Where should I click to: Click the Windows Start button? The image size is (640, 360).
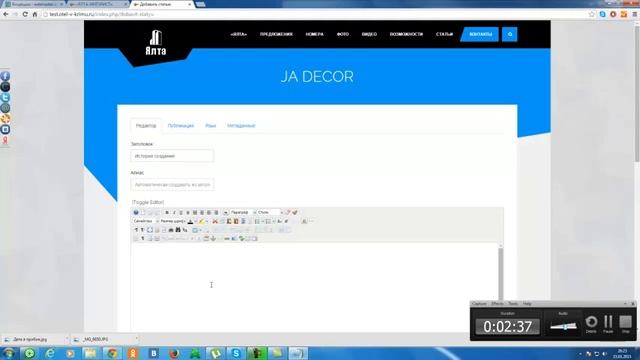tap(8, 353)
